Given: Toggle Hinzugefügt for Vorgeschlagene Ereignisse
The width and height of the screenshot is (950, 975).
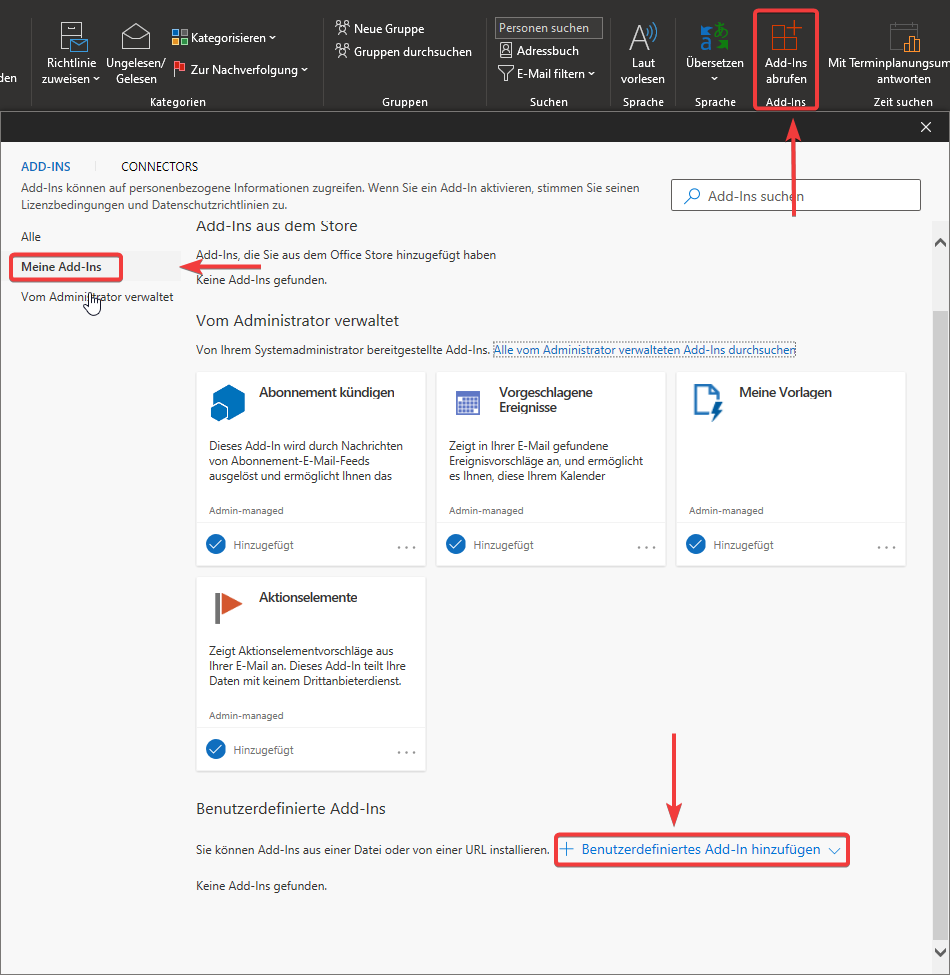Looking at the screenshot, I should pyautogui.click(x=456, y=544).
